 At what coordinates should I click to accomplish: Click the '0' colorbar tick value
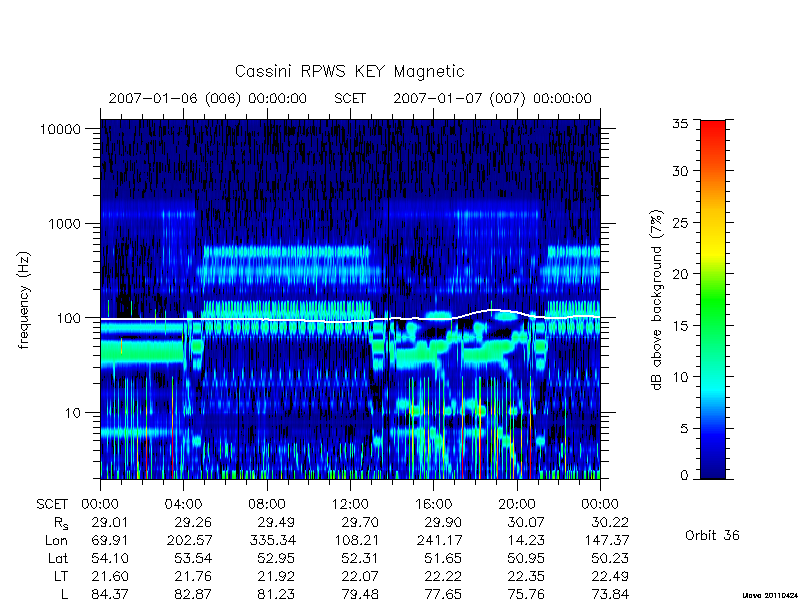[x=684, y=476]
